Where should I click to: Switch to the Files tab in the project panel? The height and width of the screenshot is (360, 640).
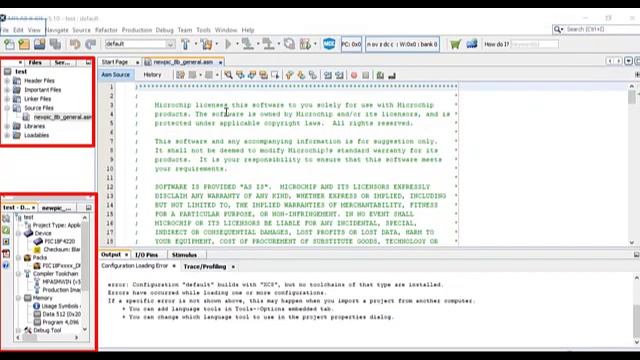tap(35, 62)
